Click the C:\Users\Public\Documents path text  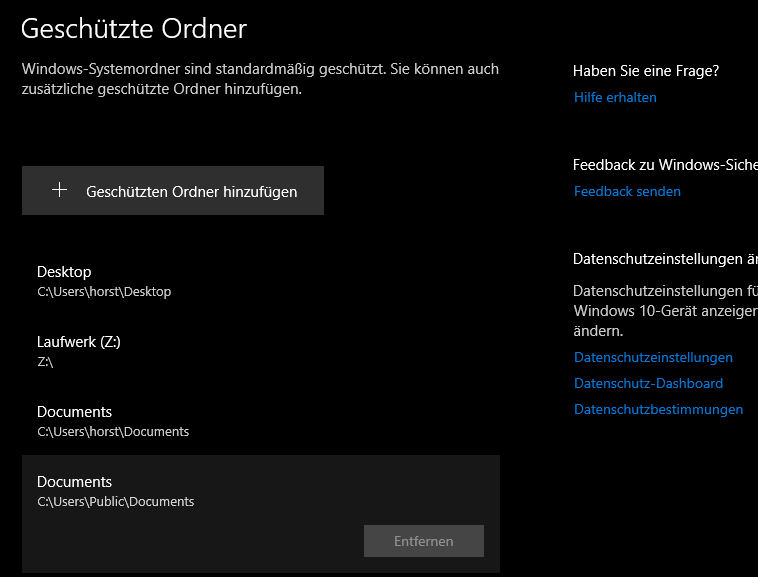point(115,502)
